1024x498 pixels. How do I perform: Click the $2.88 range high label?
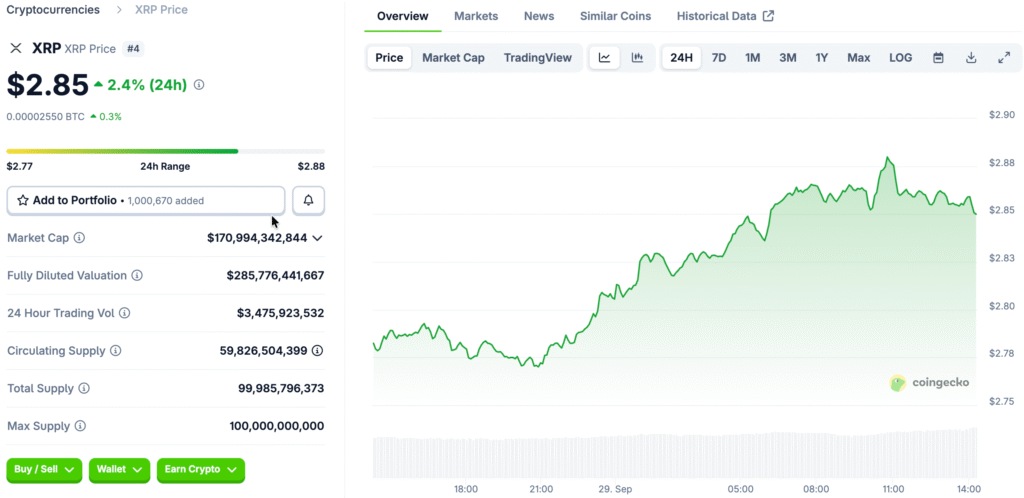[311, 166]
